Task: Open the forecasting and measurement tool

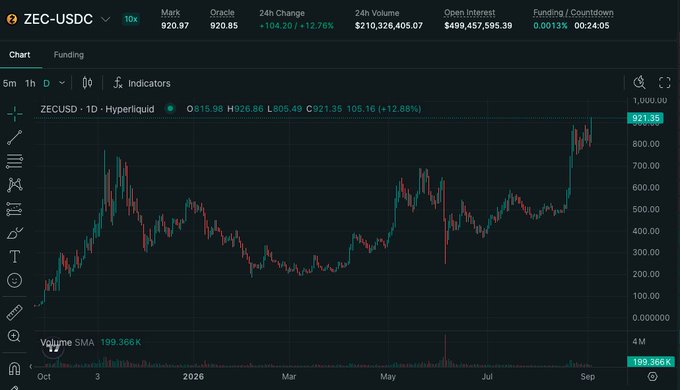Action: point(14,209)
